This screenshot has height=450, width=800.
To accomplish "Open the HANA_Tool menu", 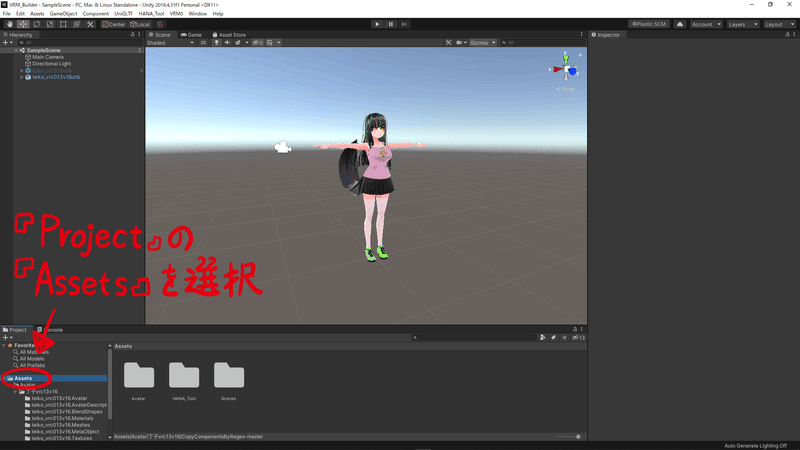I will click(x=151, y=14).
